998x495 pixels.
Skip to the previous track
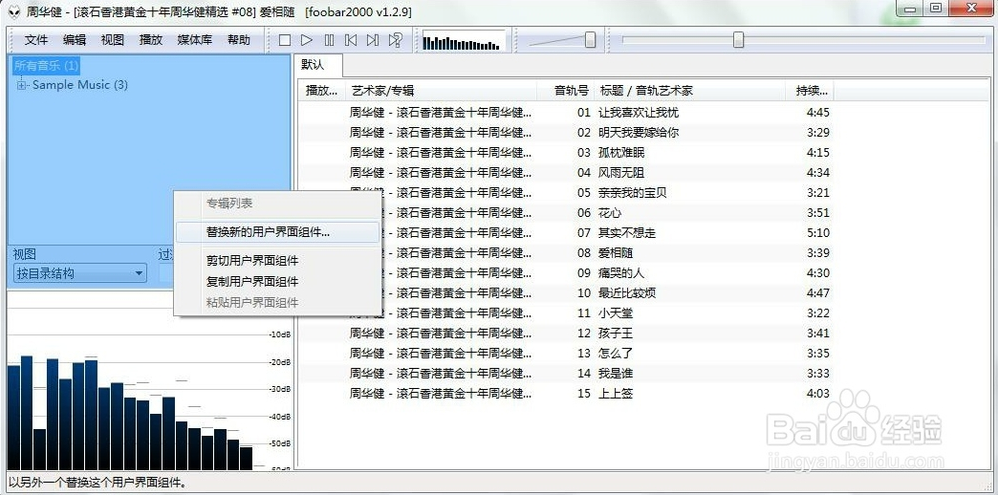tap(351, 40)
